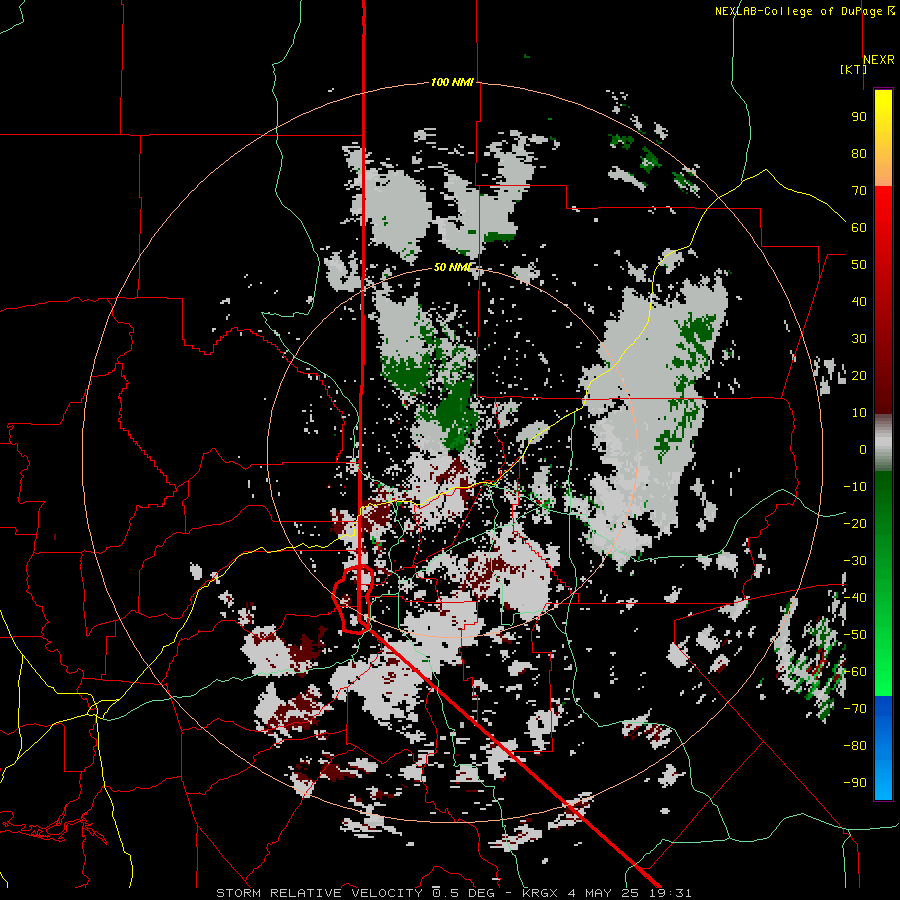Click the 19:31 timestamp in the caption
Image resolution: width=900 pixels, height=900 pixels.
(x=670, y=893)
